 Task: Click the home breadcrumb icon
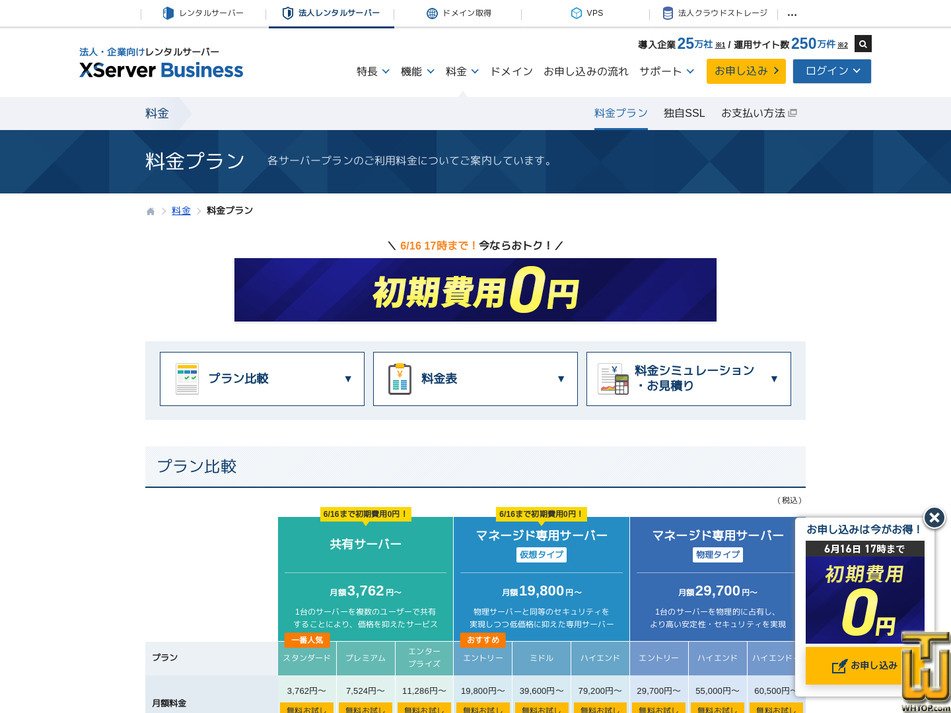coord(150,211)
